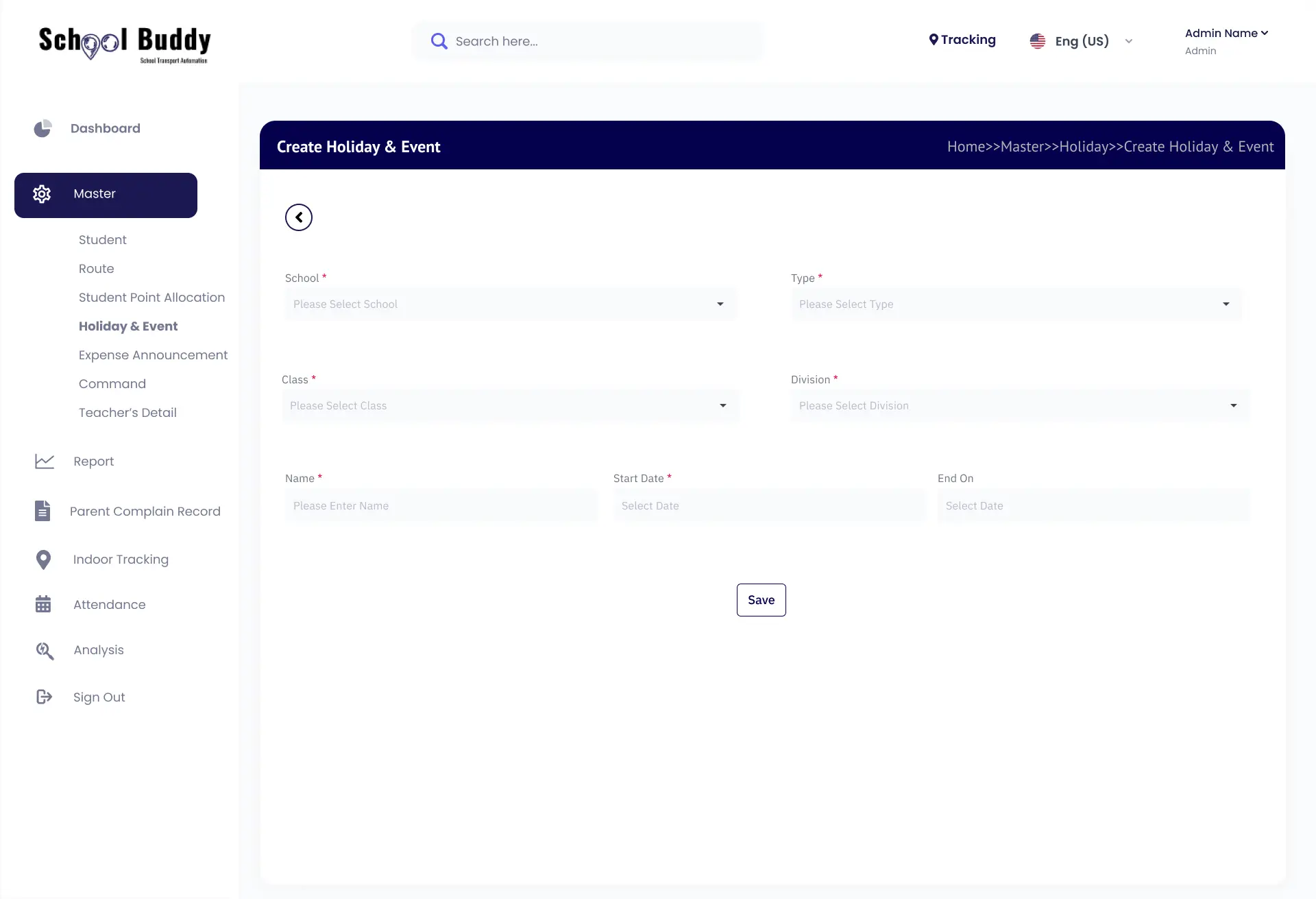This screenshot has width=1316, height=899.
Task: Open the Tracking link in header
Action: (962, 40)
